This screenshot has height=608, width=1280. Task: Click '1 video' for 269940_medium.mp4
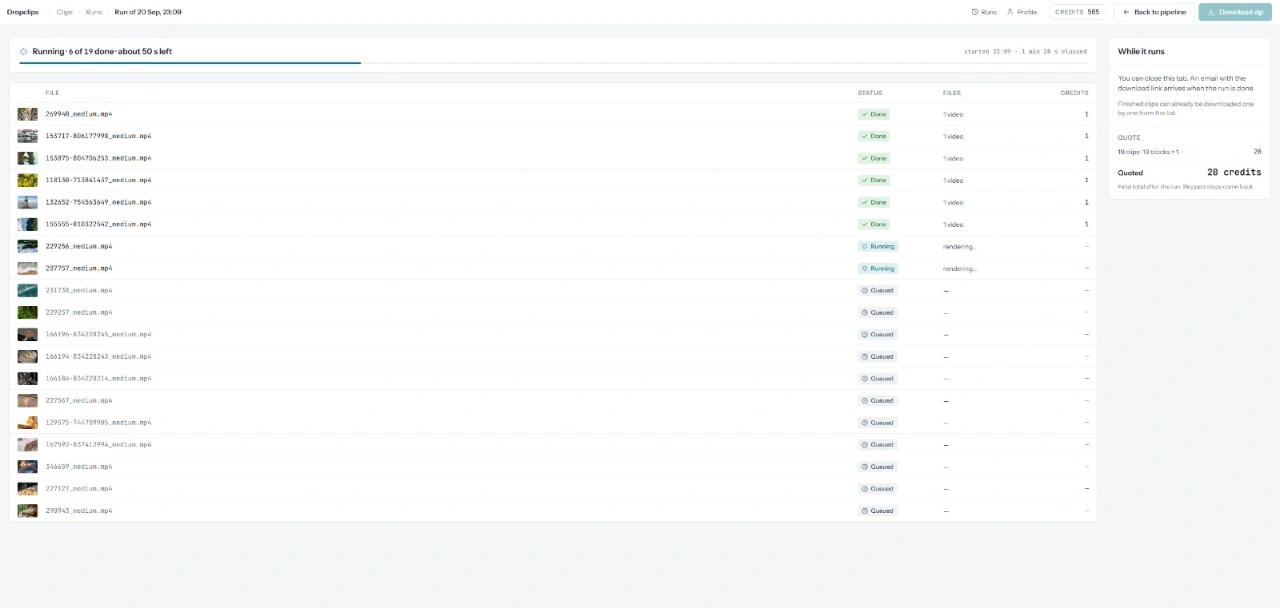[x=953, y=114]
